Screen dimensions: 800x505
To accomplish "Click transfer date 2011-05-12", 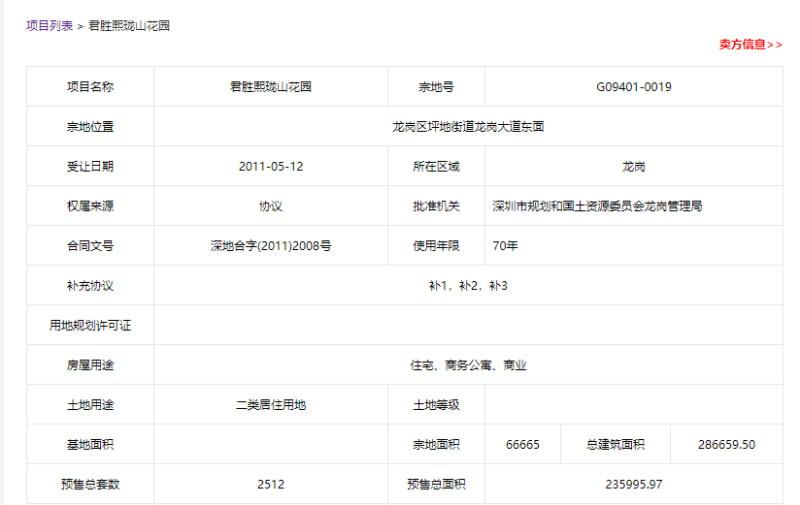I will pos(270,166).
